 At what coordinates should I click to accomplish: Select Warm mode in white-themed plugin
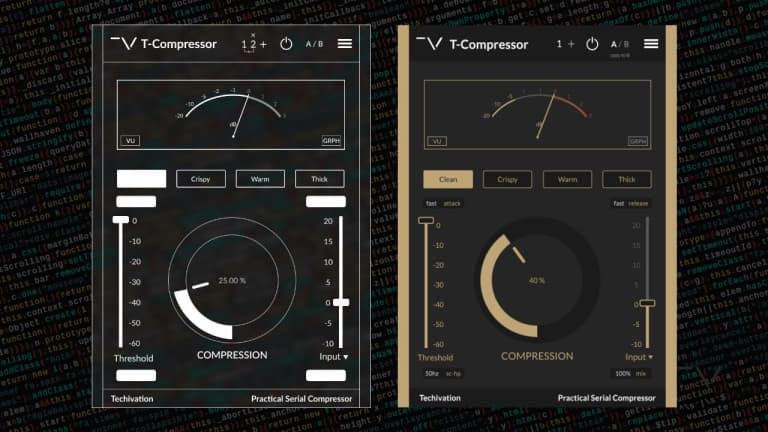(x=260, y=179)
